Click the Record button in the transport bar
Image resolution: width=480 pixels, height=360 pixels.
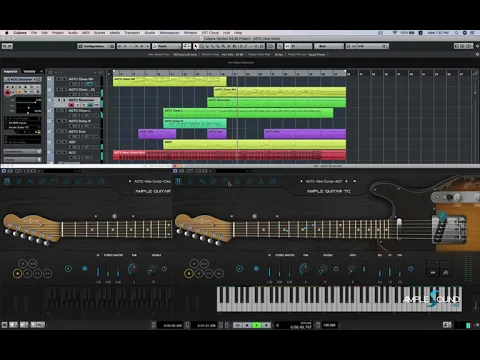point(266,325)
